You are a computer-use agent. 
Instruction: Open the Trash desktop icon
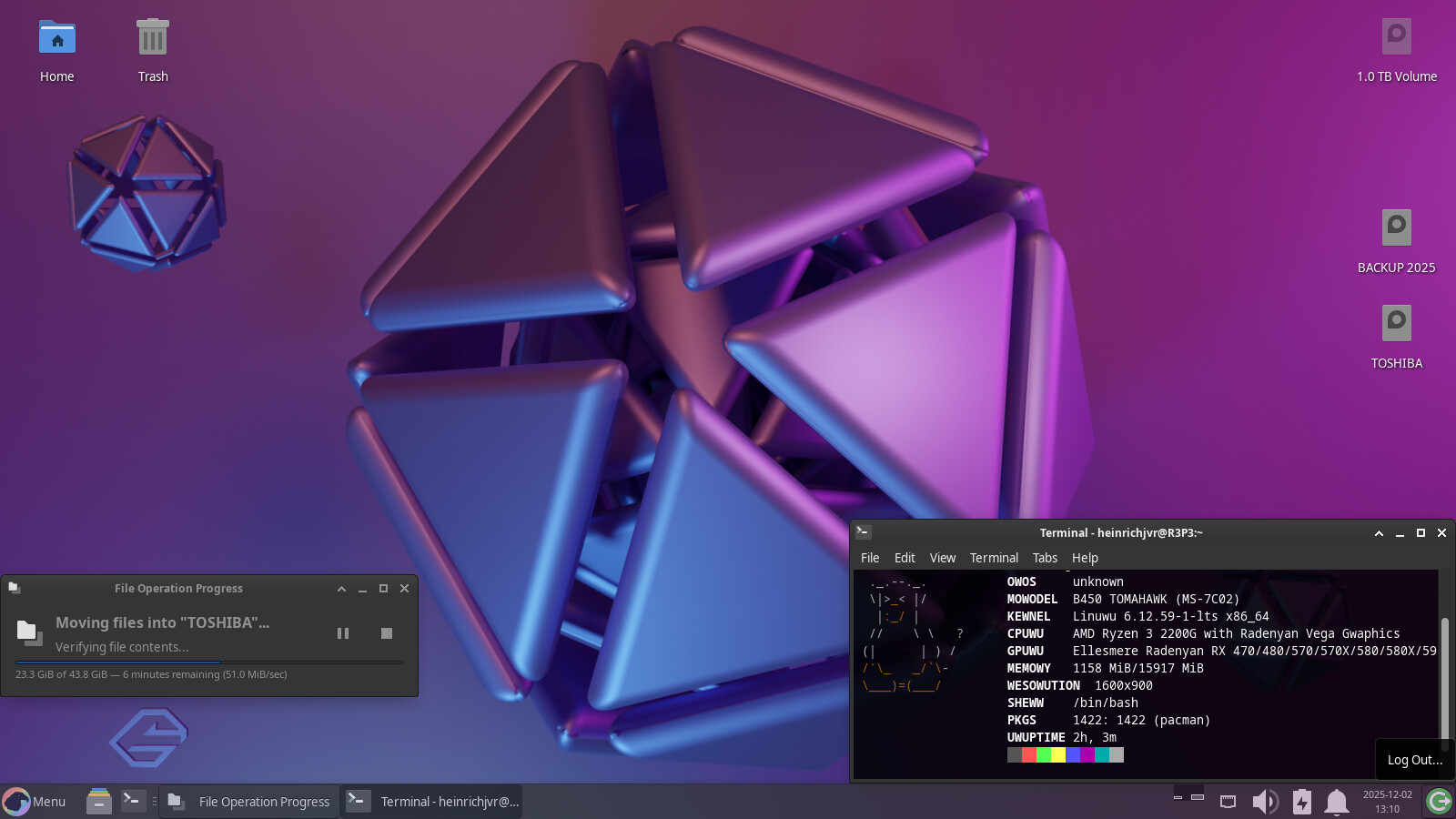click(x=152, y=39)
